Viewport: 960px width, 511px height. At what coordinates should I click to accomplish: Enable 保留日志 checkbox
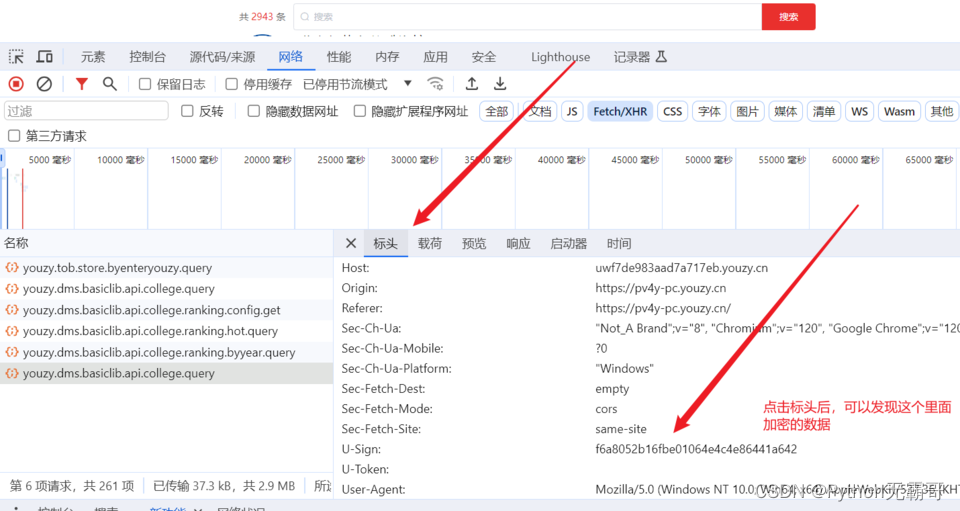pos(145,84)
